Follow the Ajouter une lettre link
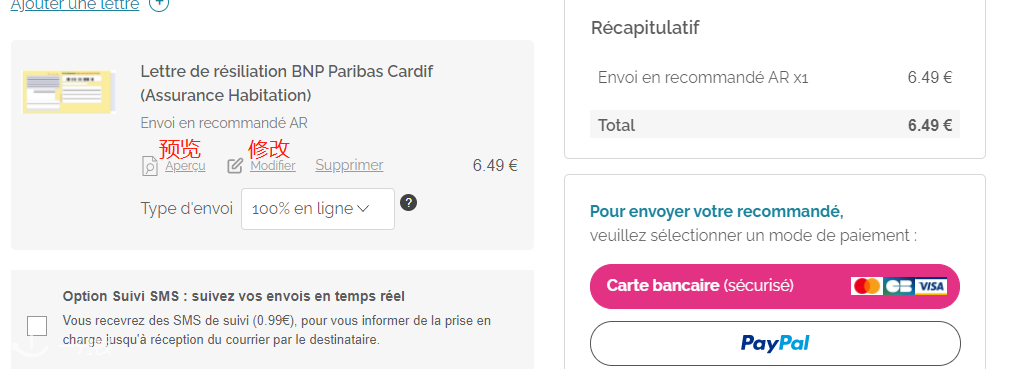Viewport: 1026px width, 369px height. point(75,5)
